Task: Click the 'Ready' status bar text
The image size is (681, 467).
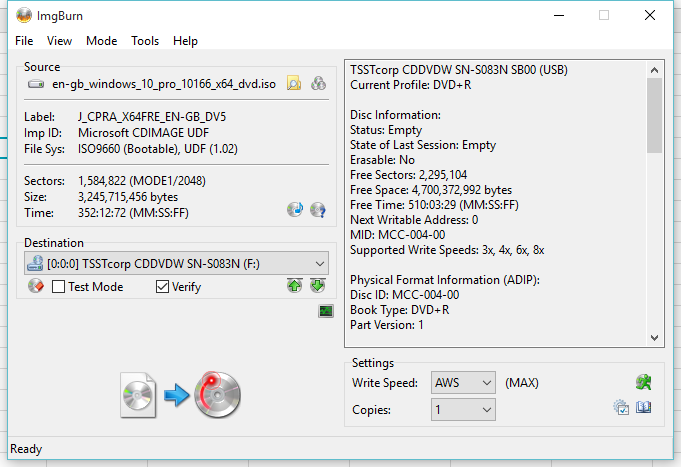Action: (26, 449)
